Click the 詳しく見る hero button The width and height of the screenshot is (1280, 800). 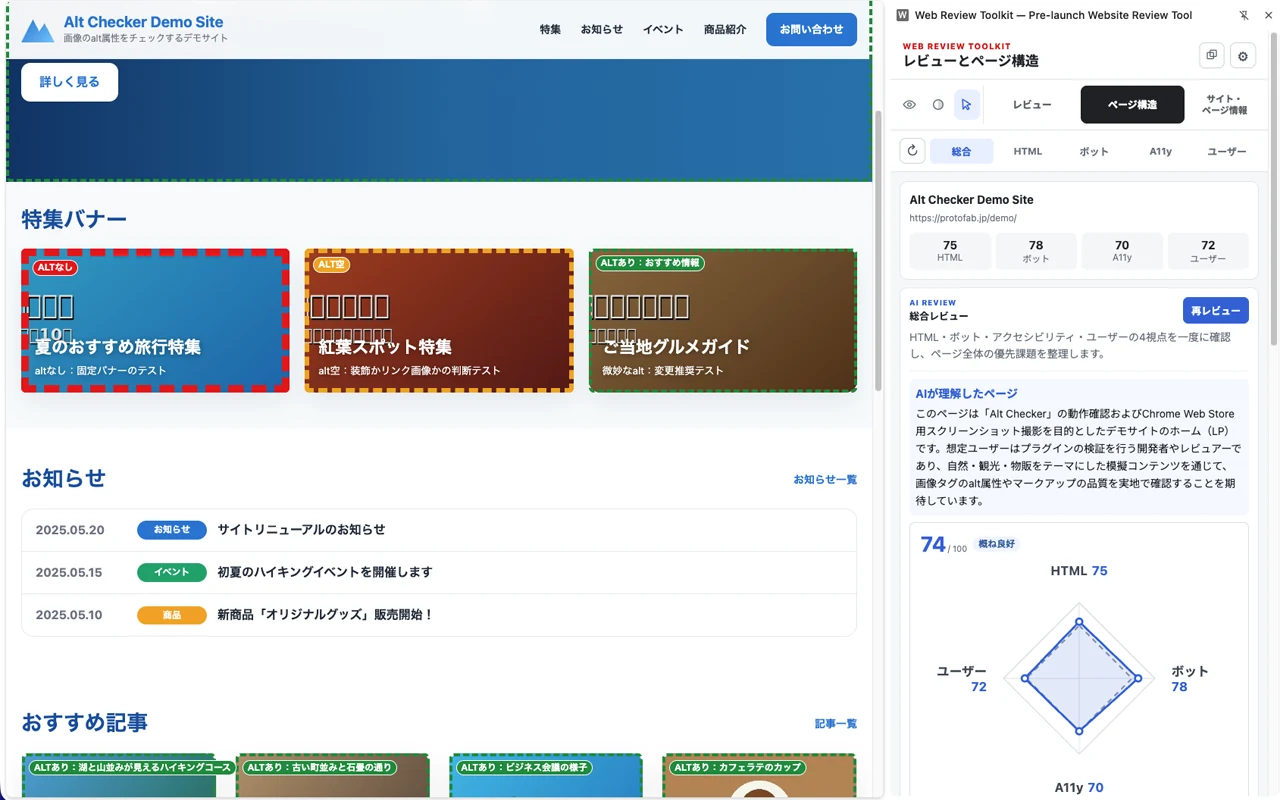(69, 82)
